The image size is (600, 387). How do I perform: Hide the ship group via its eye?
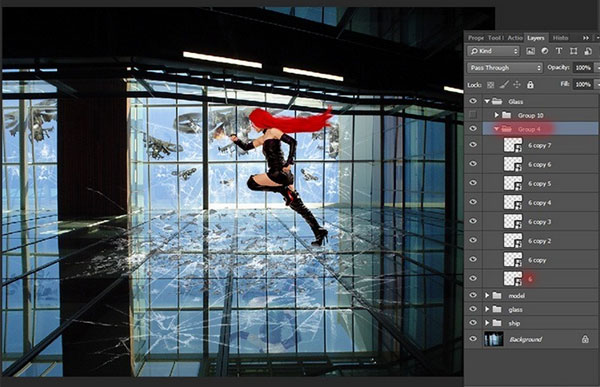(473, 323)
